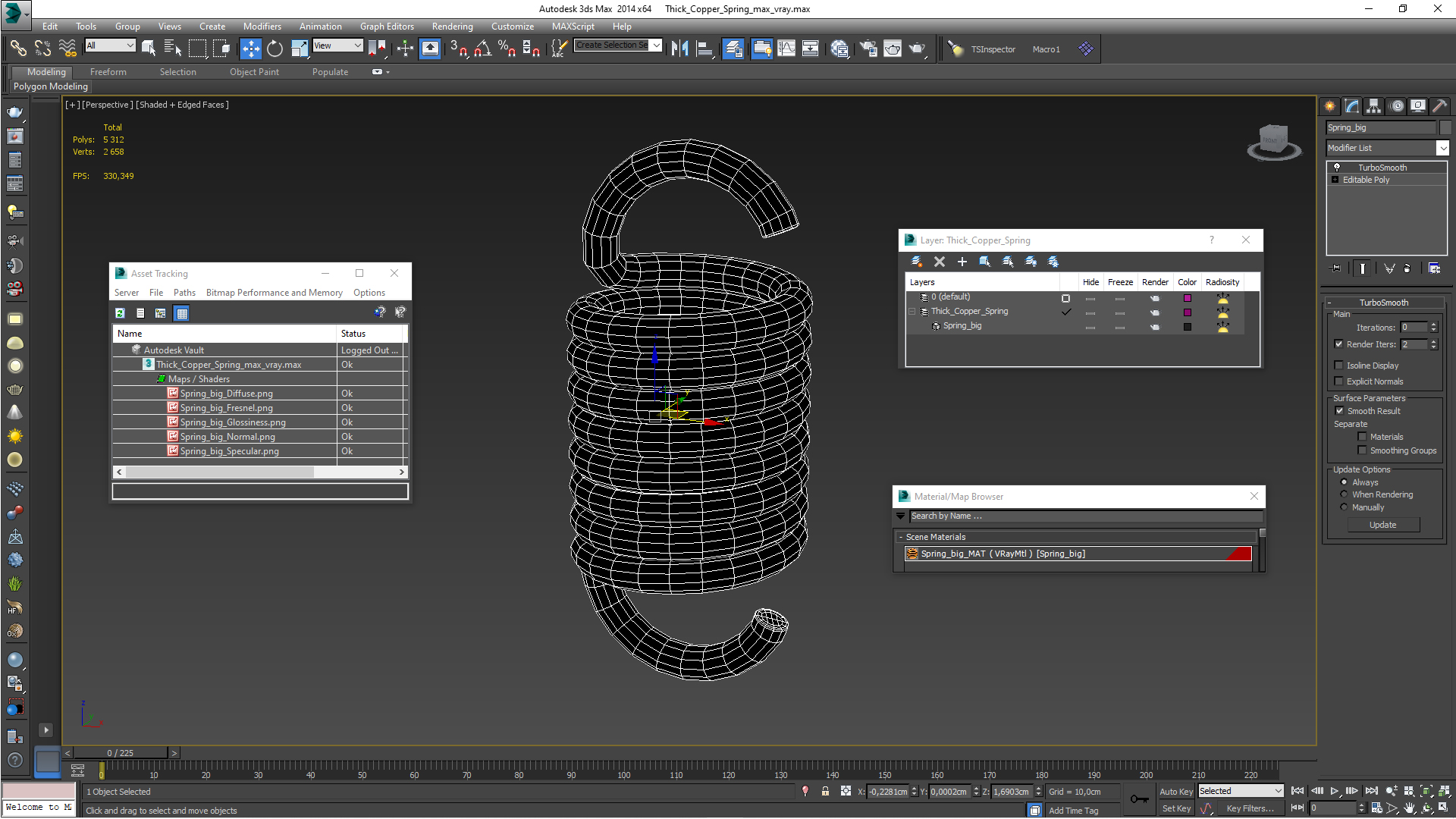This screenshot has width=1456, height=819.
Task: Open the Create Selection Set dropdown
Action: click(656, 45)
